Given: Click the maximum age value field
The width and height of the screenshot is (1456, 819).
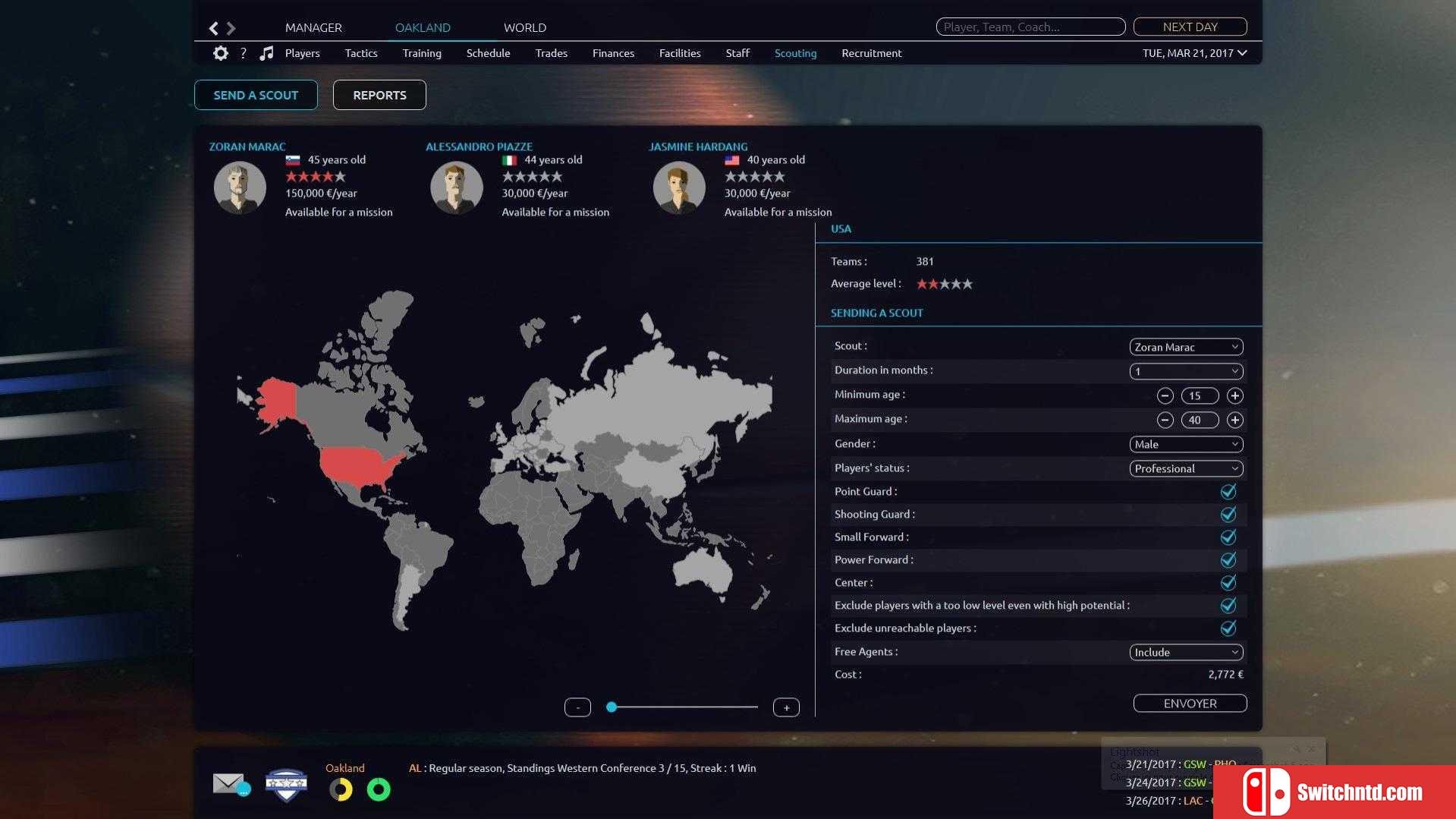Looking at the screenshot, I should click(x=1200, y=420).
